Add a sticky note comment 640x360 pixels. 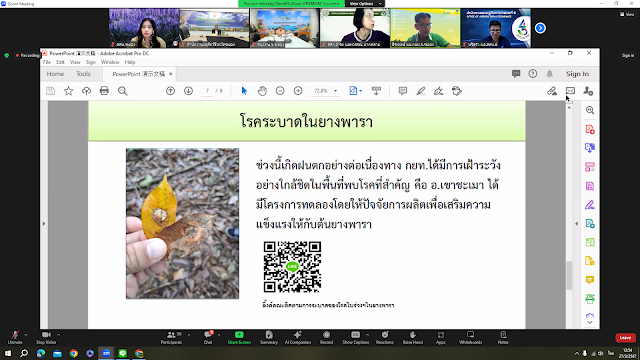tap(402, 91)
